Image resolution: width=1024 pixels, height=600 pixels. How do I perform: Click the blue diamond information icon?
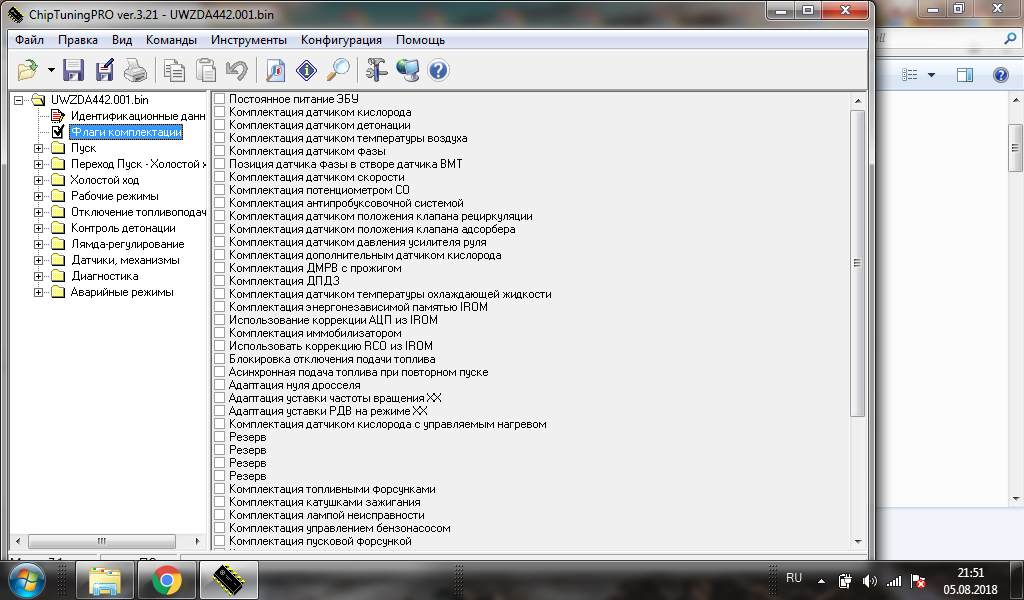click(x=307, y=70)
